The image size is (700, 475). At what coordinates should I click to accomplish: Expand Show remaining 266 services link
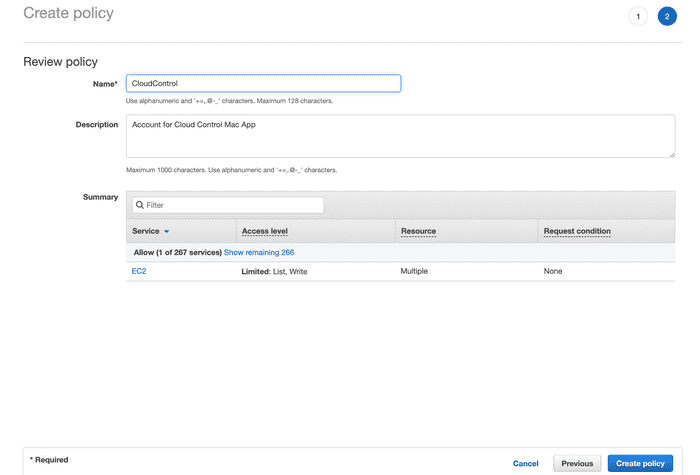[x=259, y=252]
